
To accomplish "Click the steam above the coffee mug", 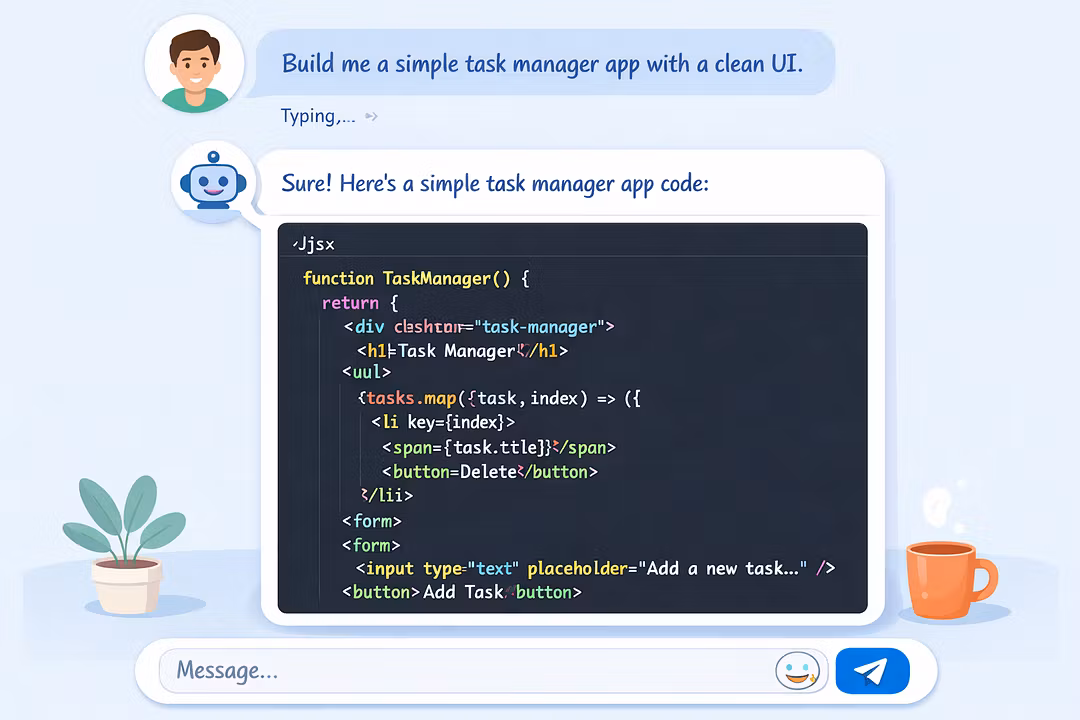I will (940, 510).
